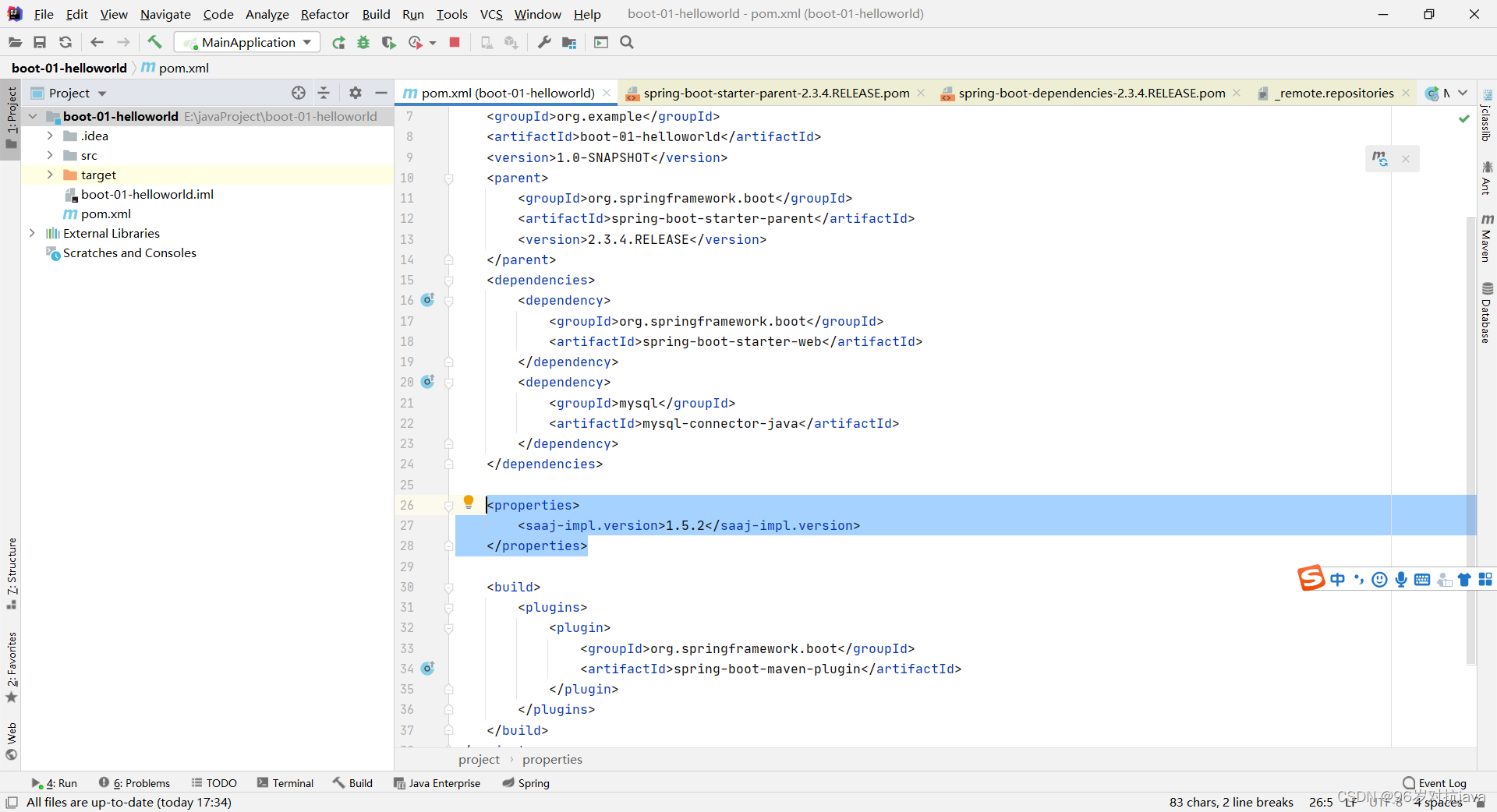1497x812 pixels.
Task: Open the Spring tool window
Action: (526, 783)
